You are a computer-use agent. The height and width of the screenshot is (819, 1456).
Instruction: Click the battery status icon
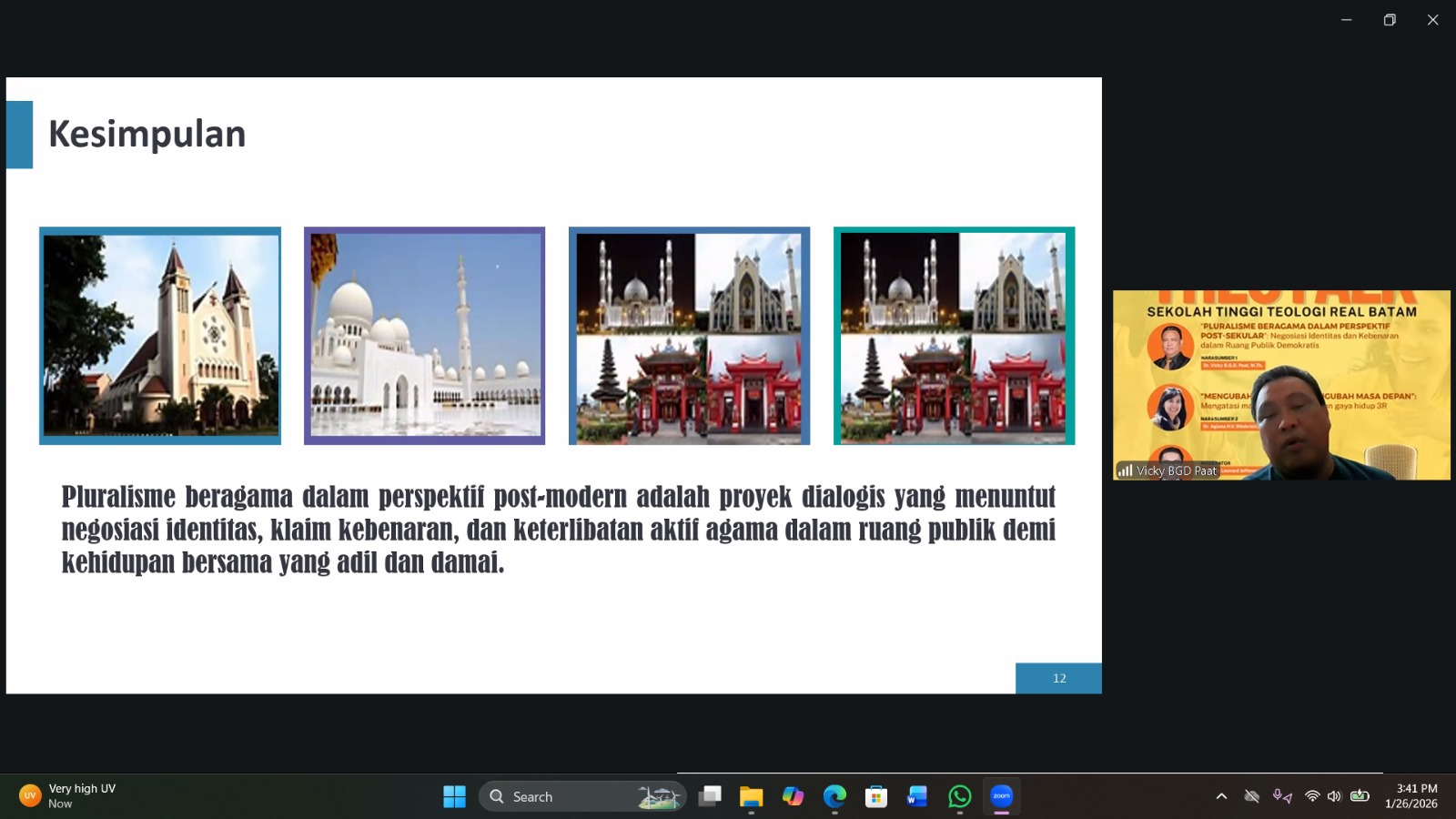tap(1360, 796)
